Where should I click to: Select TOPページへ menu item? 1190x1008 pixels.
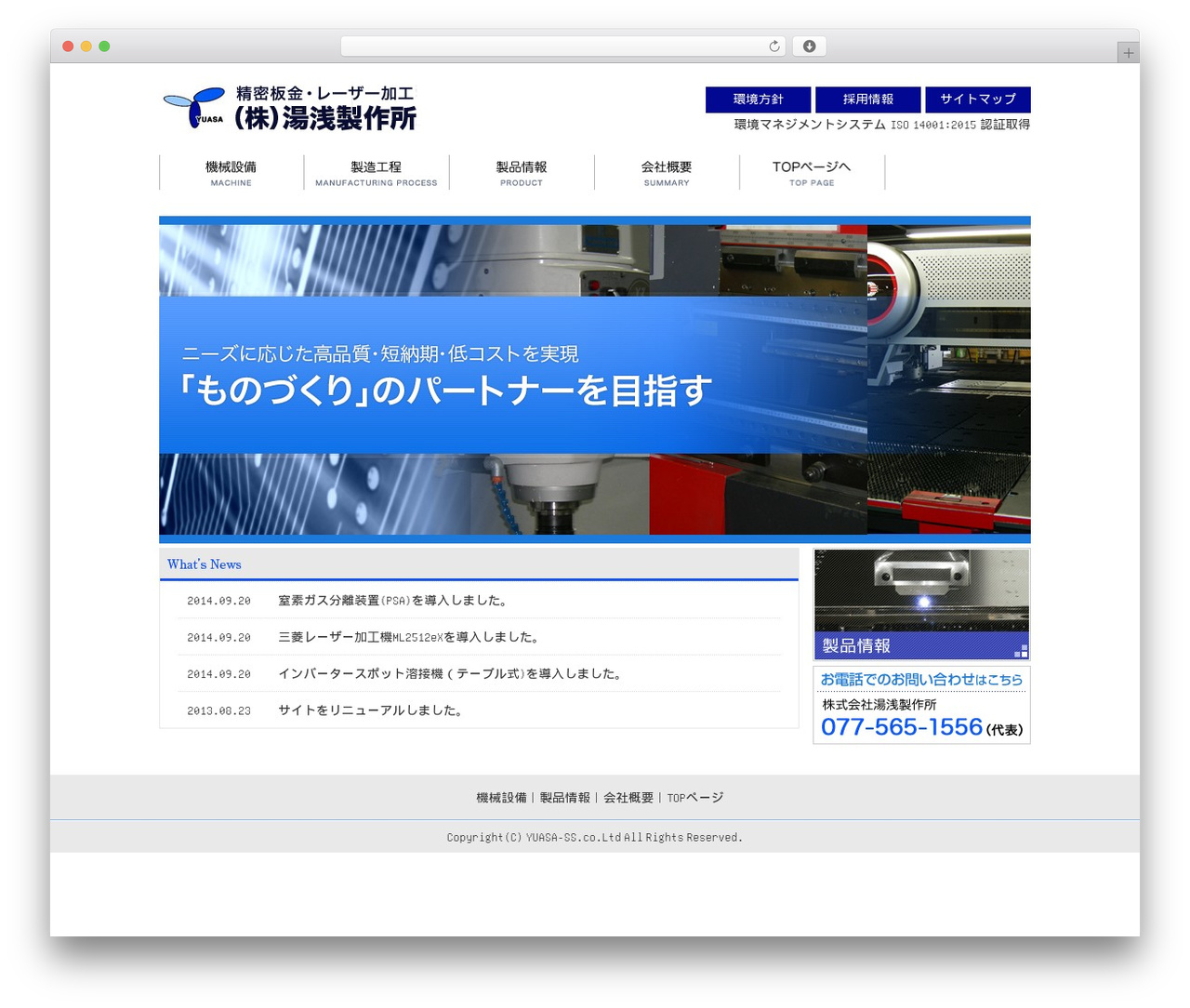coord(812,173)
